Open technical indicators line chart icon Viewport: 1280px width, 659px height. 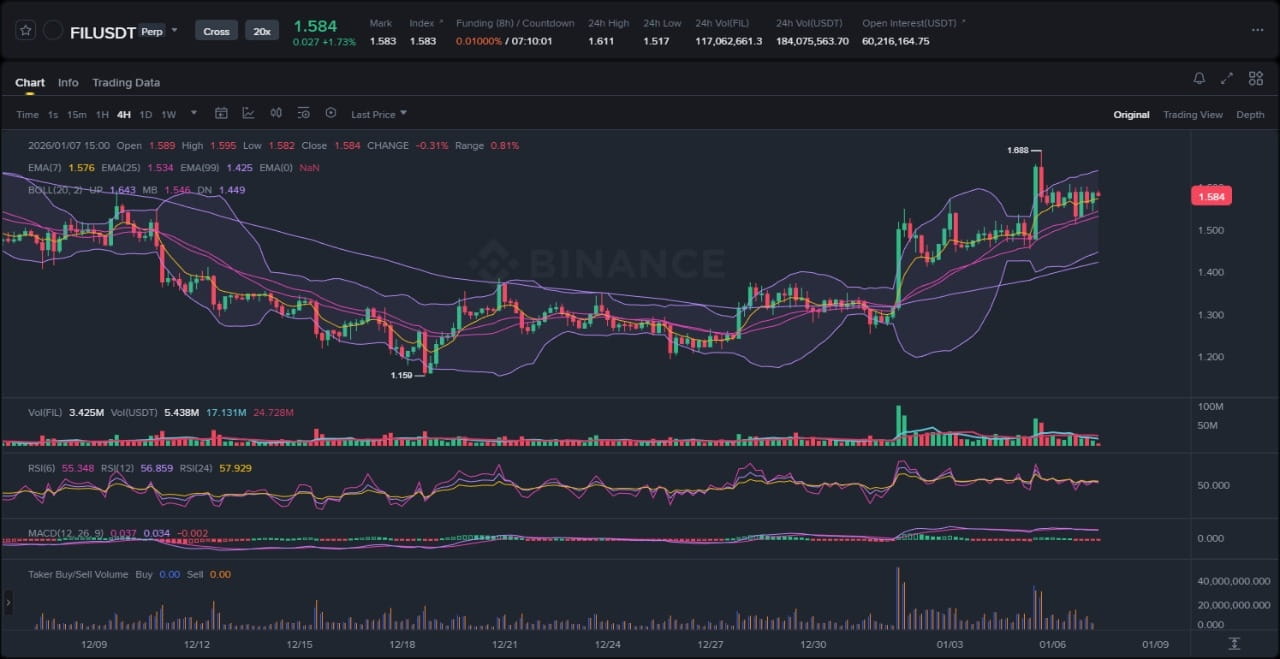(248, 114)
